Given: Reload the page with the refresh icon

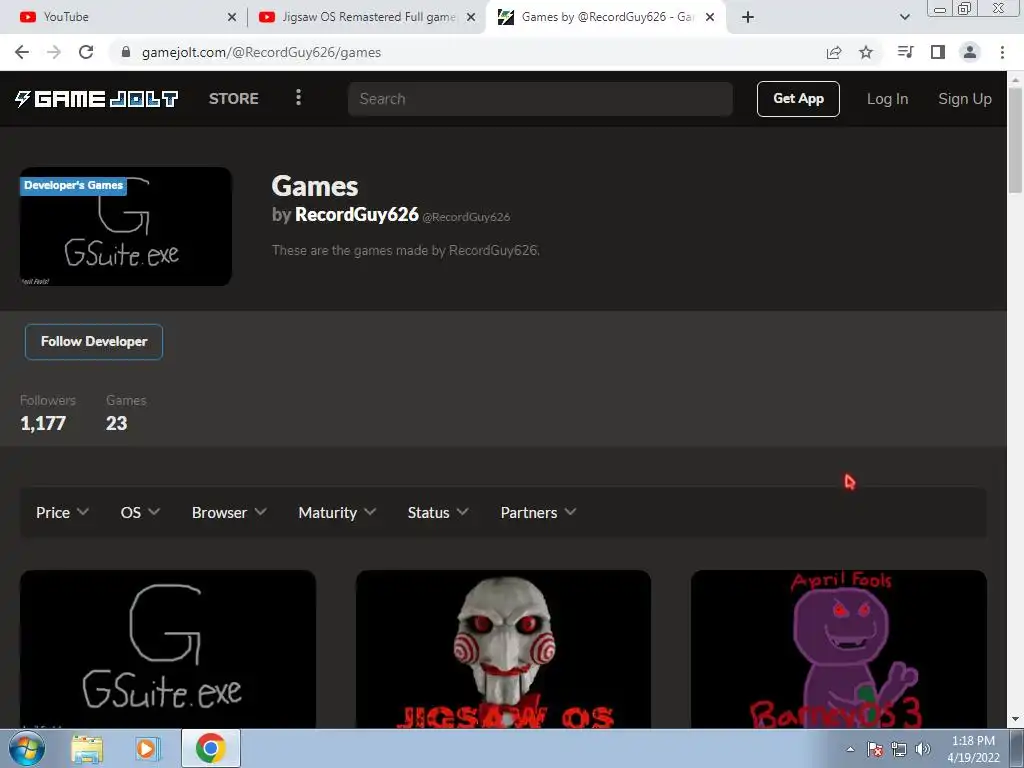Looking at the screenshot, I should (86, 52).
